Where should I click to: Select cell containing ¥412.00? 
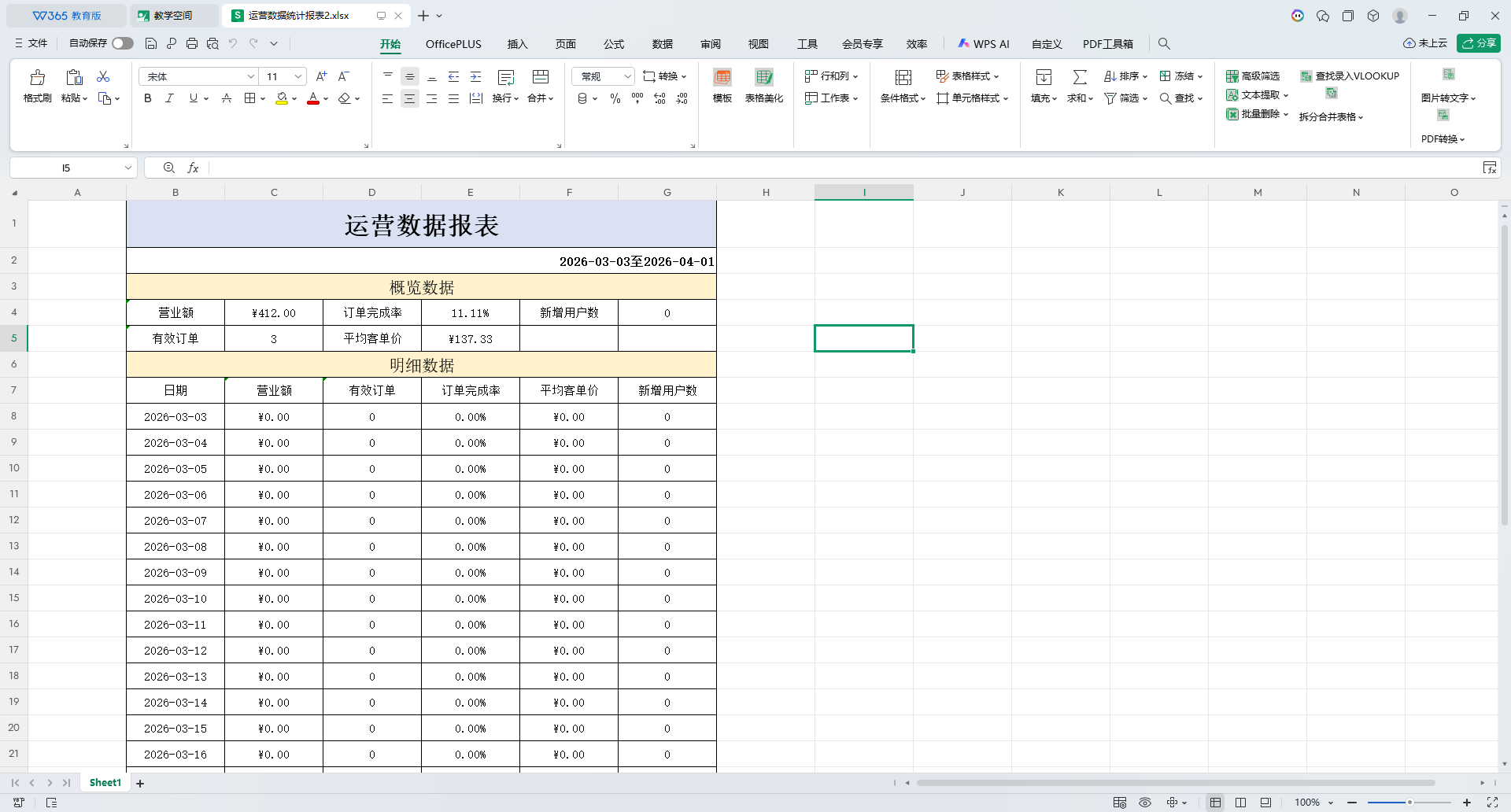[274, 313]
